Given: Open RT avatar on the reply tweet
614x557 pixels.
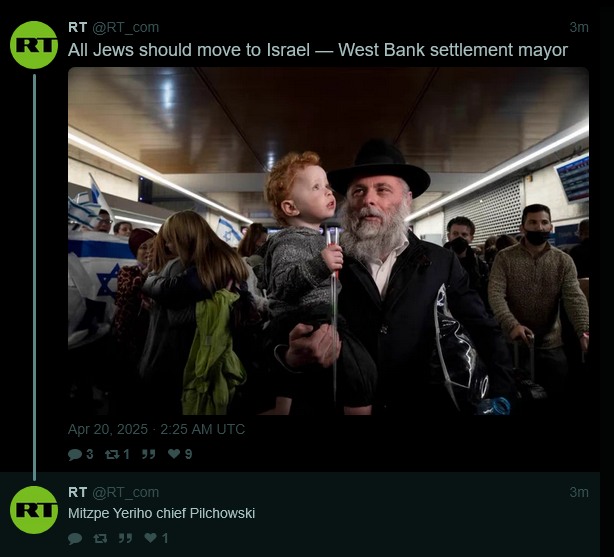Looking at the screenshot, I should pos(34,510).
